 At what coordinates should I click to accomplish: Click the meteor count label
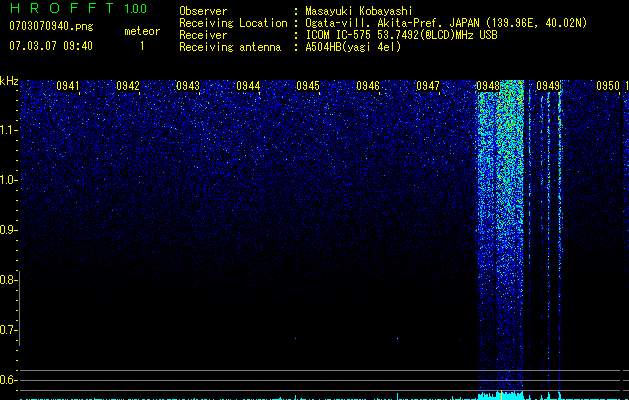point(142,31)
